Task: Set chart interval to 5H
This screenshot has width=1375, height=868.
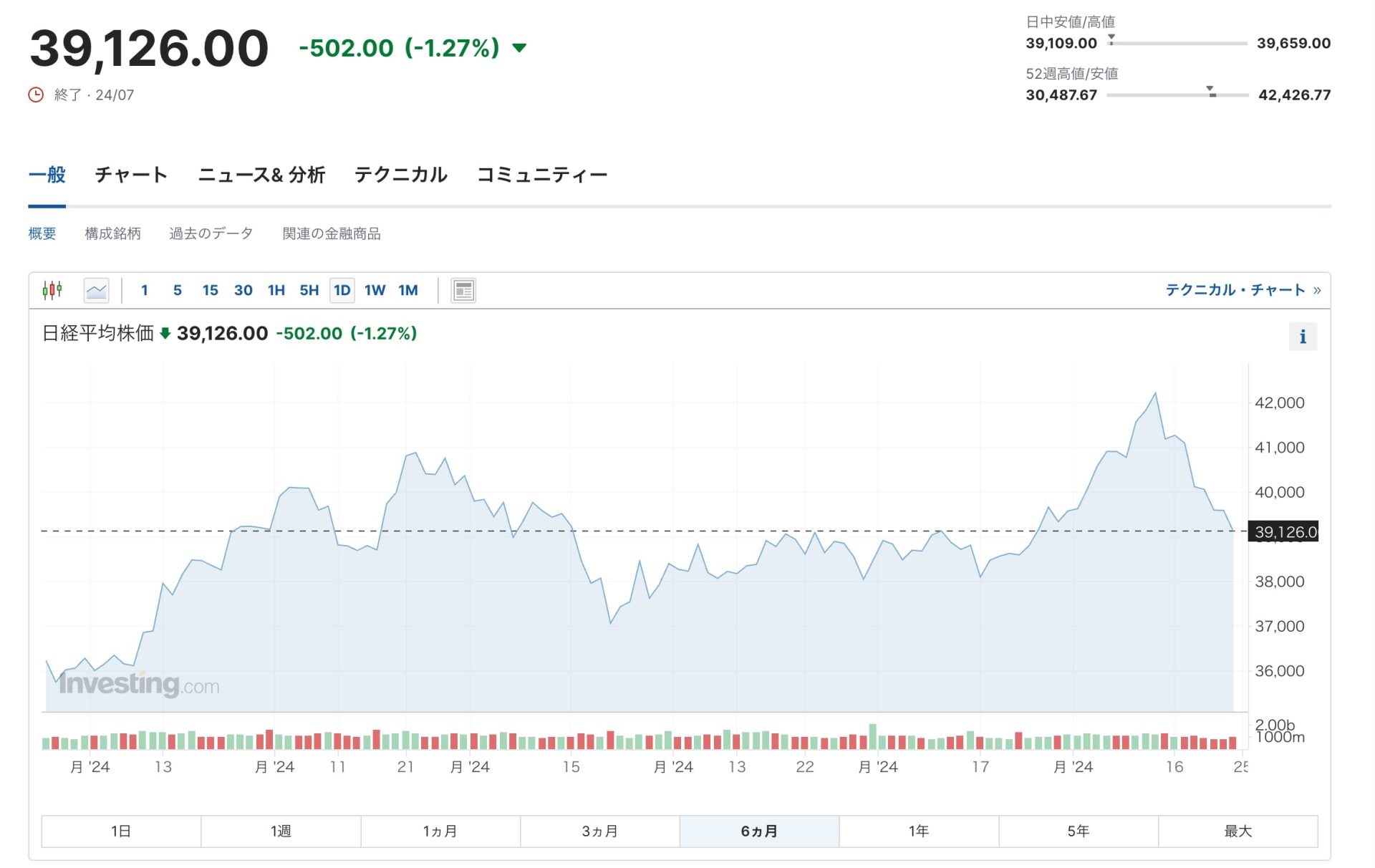Action: (309, 290)
